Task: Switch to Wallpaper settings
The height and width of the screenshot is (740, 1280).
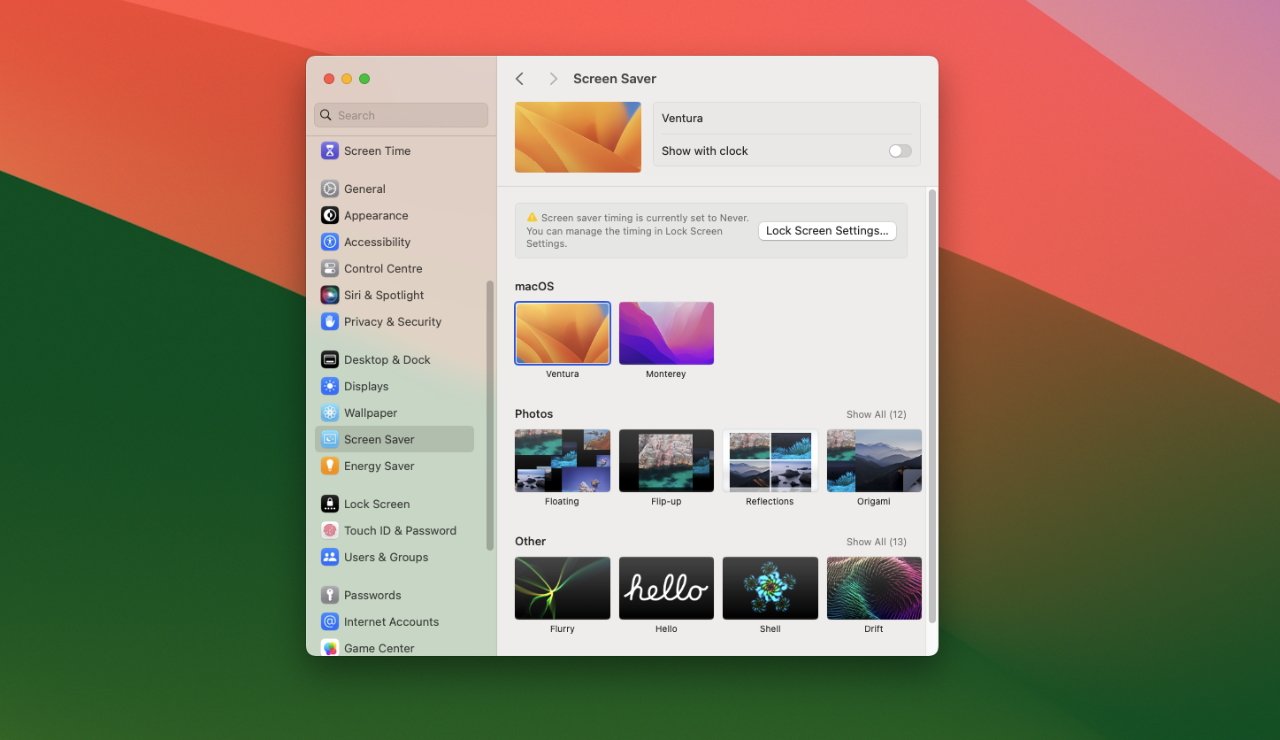Action: tap(394, 413)
